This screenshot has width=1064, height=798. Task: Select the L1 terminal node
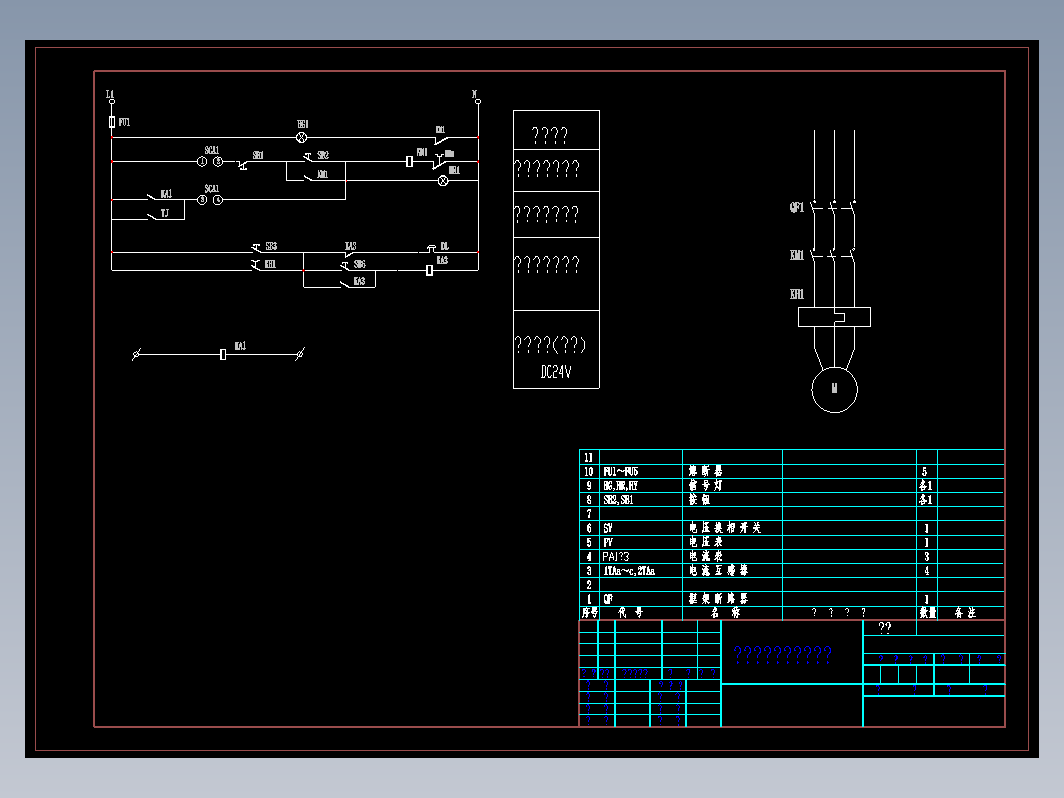click(x=112, y=101)
